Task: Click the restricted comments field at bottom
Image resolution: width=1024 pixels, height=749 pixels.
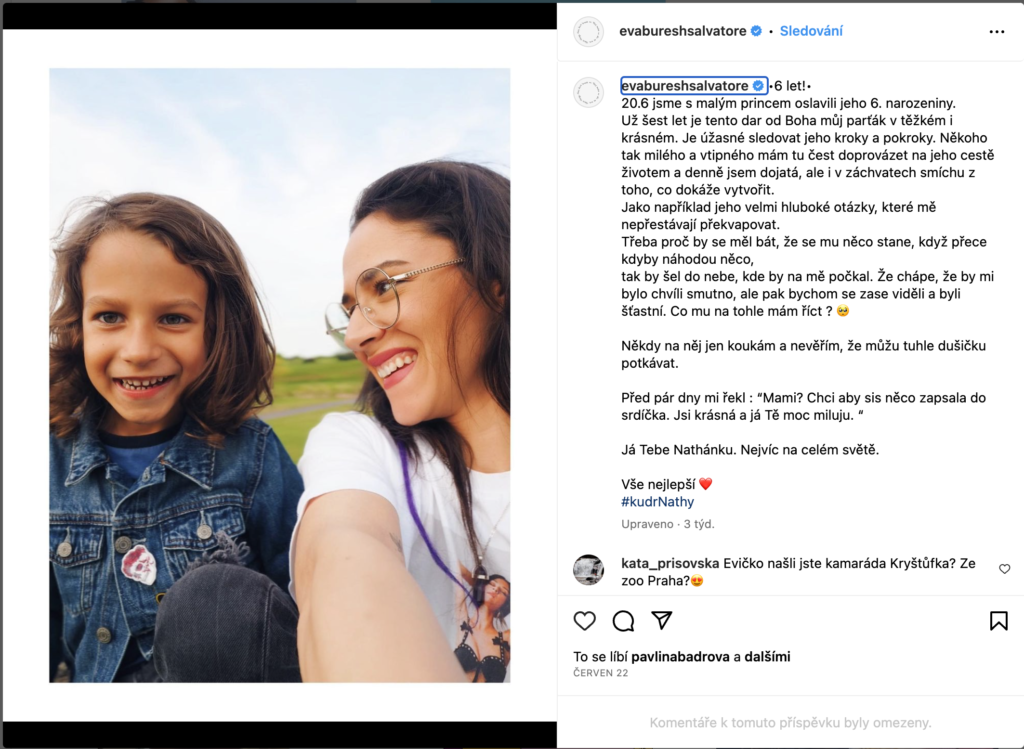Action: coord(790,722)
